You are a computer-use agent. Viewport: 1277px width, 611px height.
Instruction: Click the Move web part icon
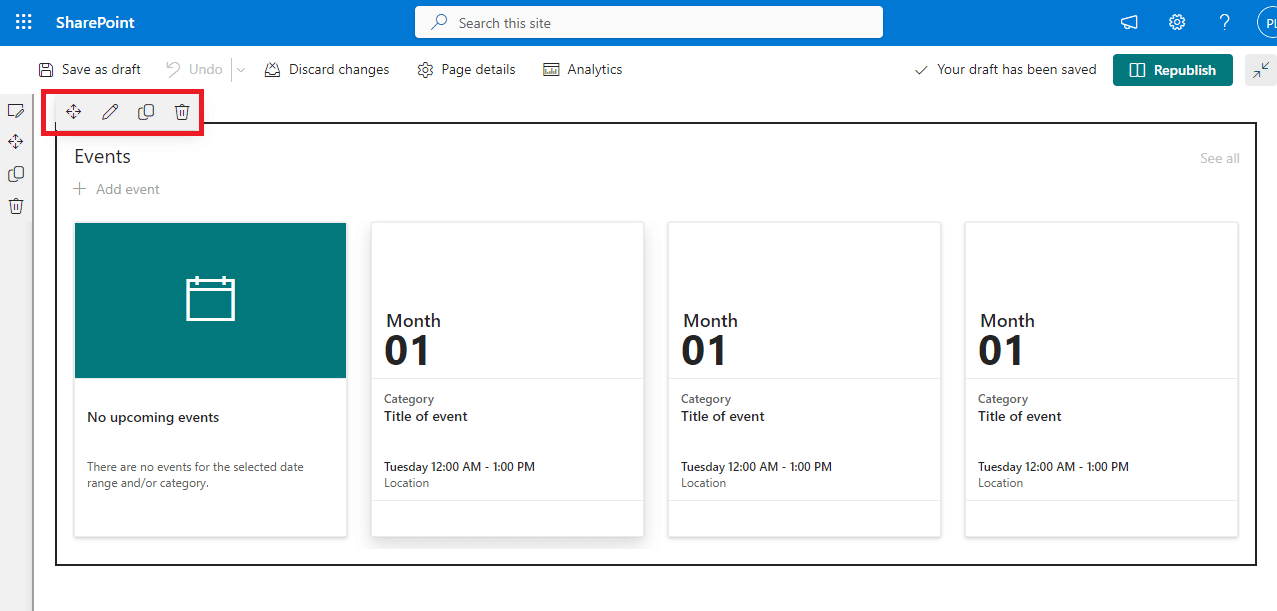(74, 112)
